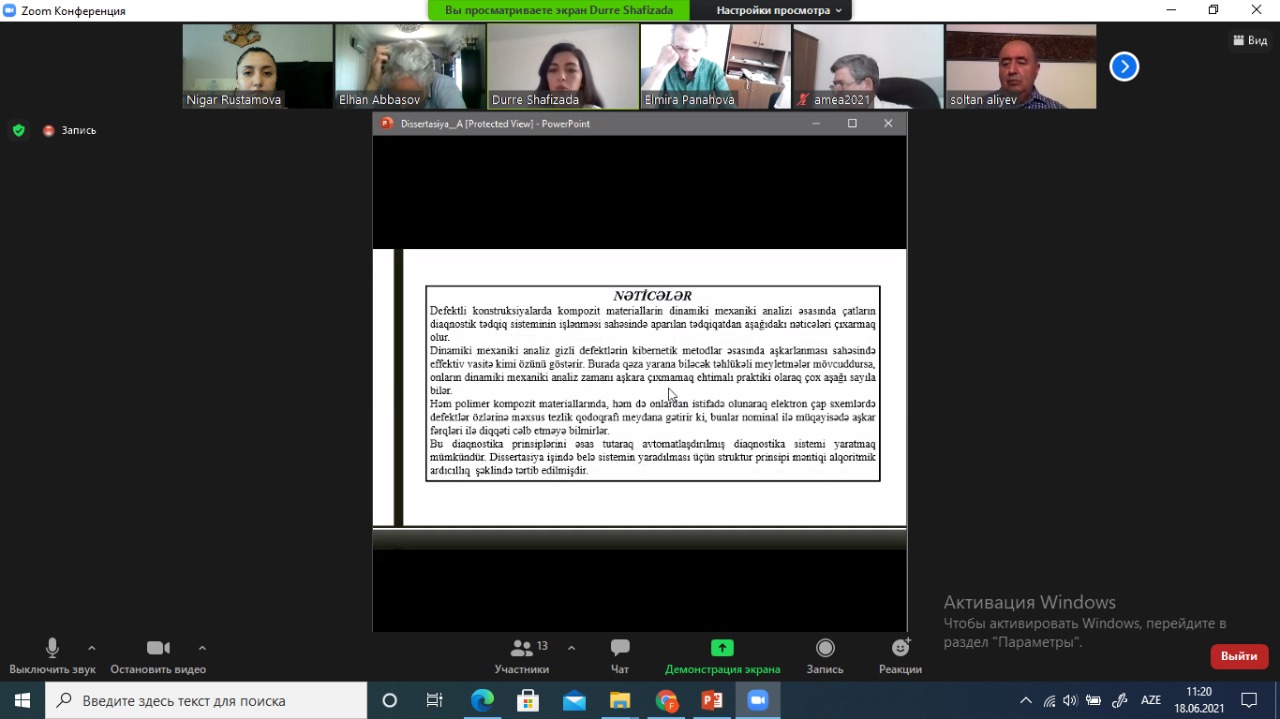Click the Windows taskbar search field
This screenshot has height=719, width=1280.
(208, 700)
